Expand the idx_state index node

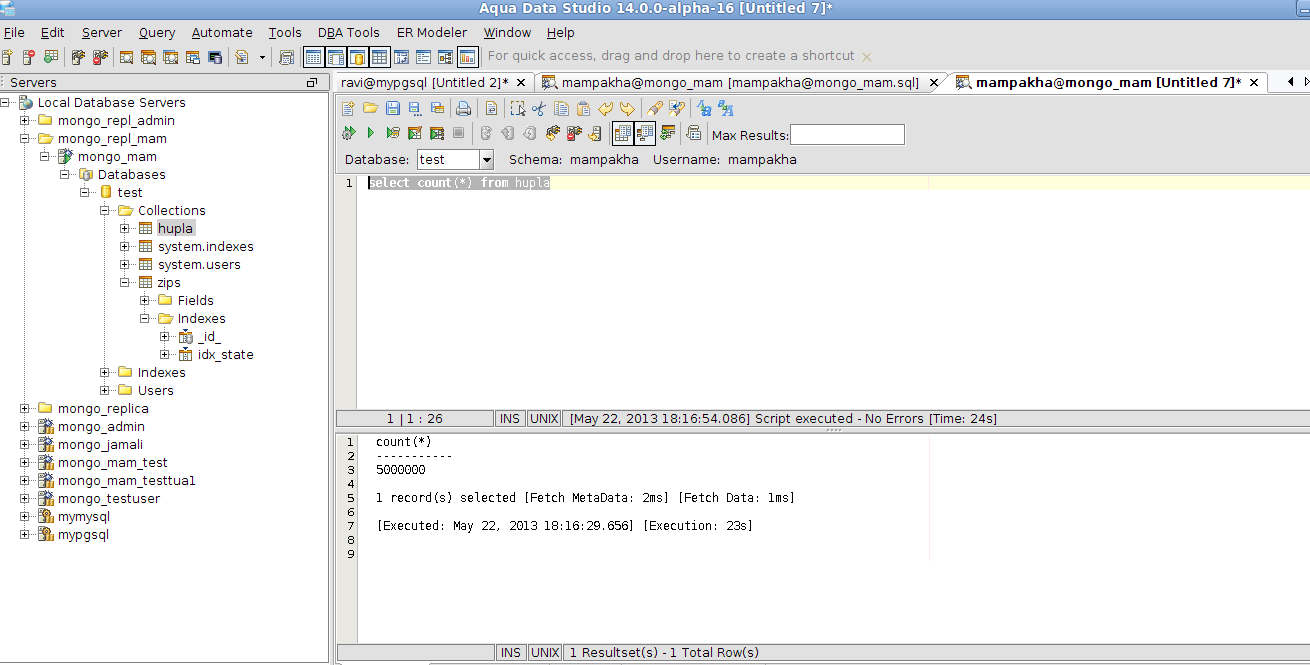pyautogui.click(x=165, y=354)
